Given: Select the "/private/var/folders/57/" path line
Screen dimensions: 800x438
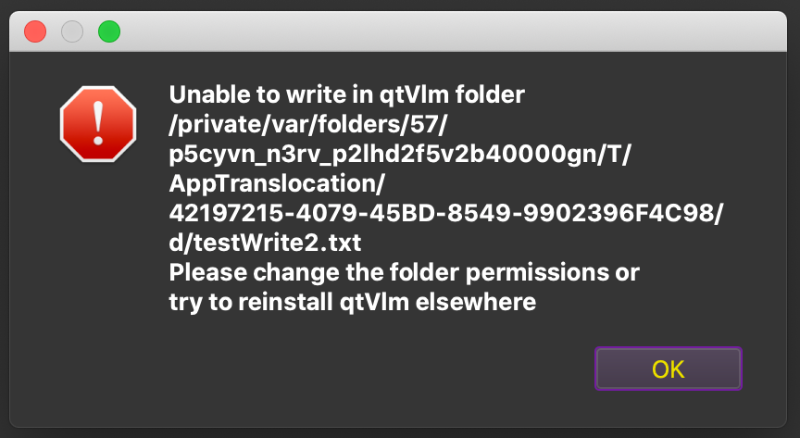Looking at the screenshot, I should click(x=308, y=125).
